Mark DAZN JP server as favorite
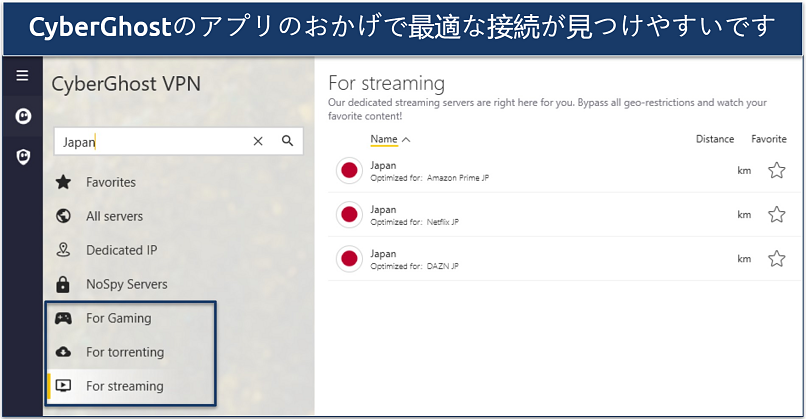Viewport: 806px width, 419px height. point(776,259)
